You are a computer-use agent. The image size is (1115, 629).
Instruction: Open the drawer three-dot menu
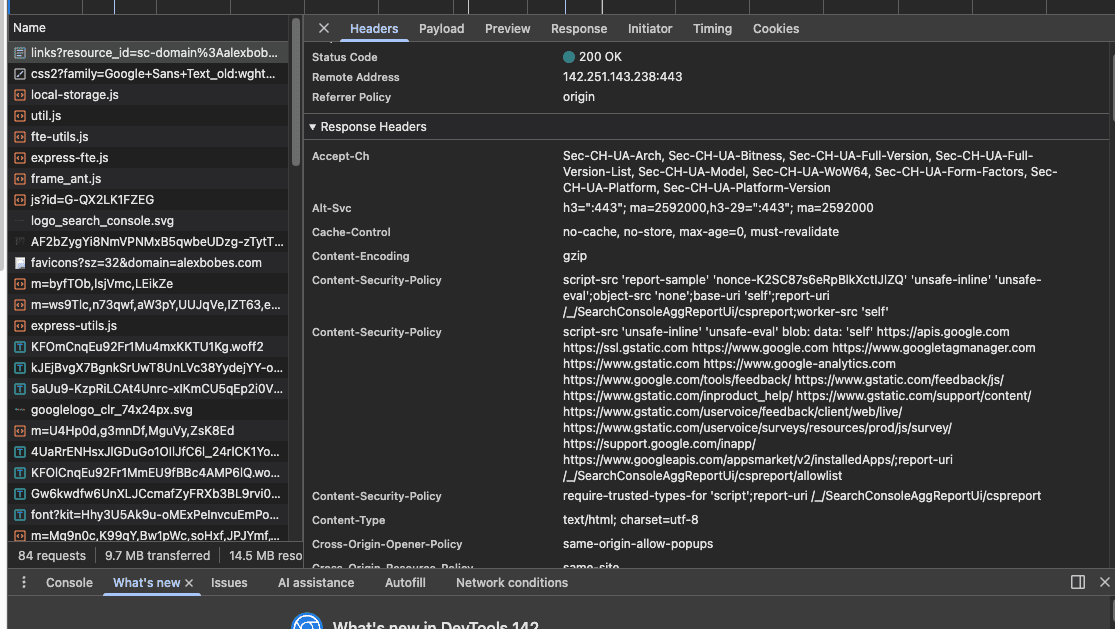[24, 583]
